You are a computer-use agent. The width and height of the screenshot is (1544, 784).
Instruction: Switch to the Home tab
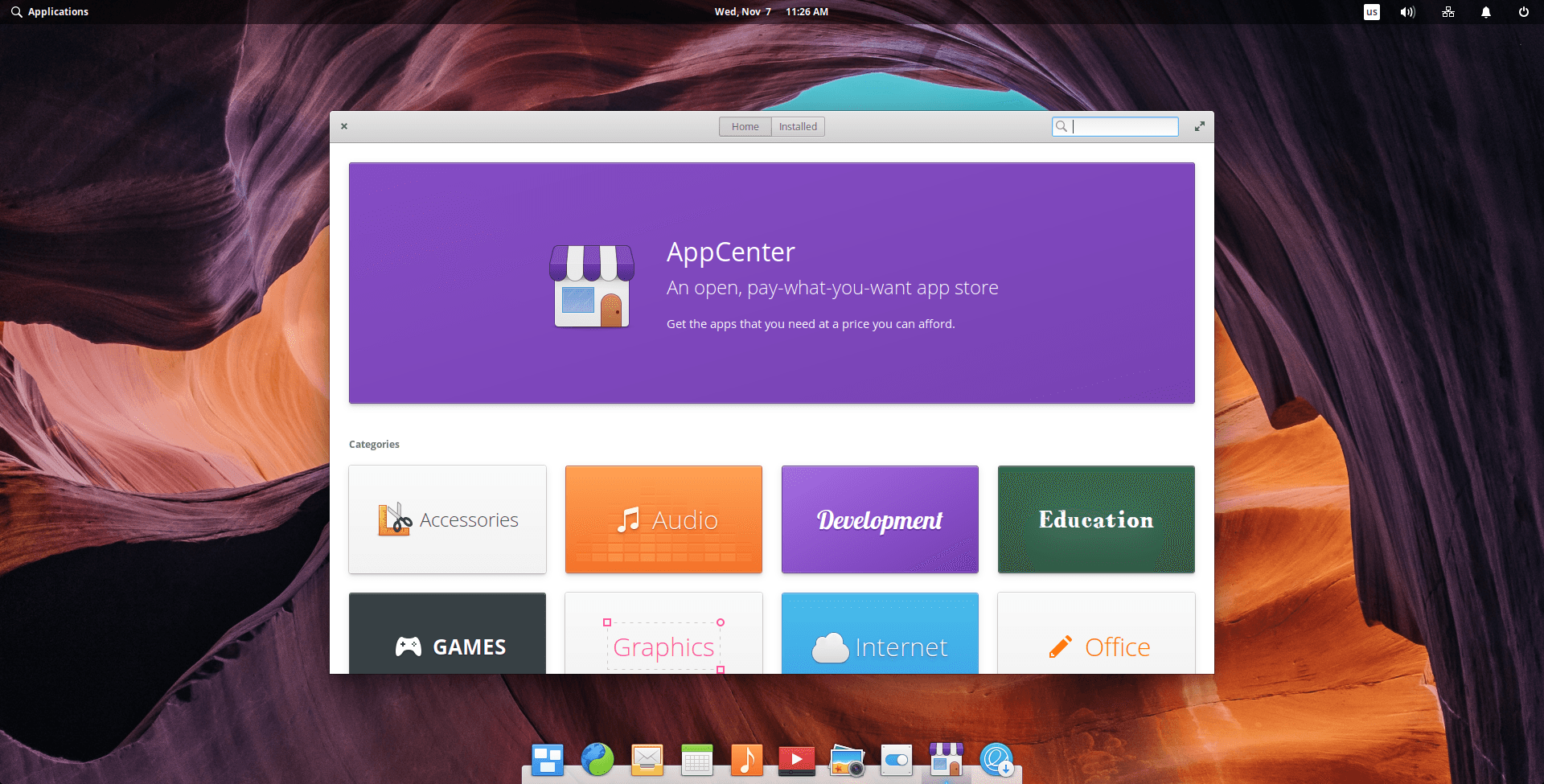(x=745, y=126)
